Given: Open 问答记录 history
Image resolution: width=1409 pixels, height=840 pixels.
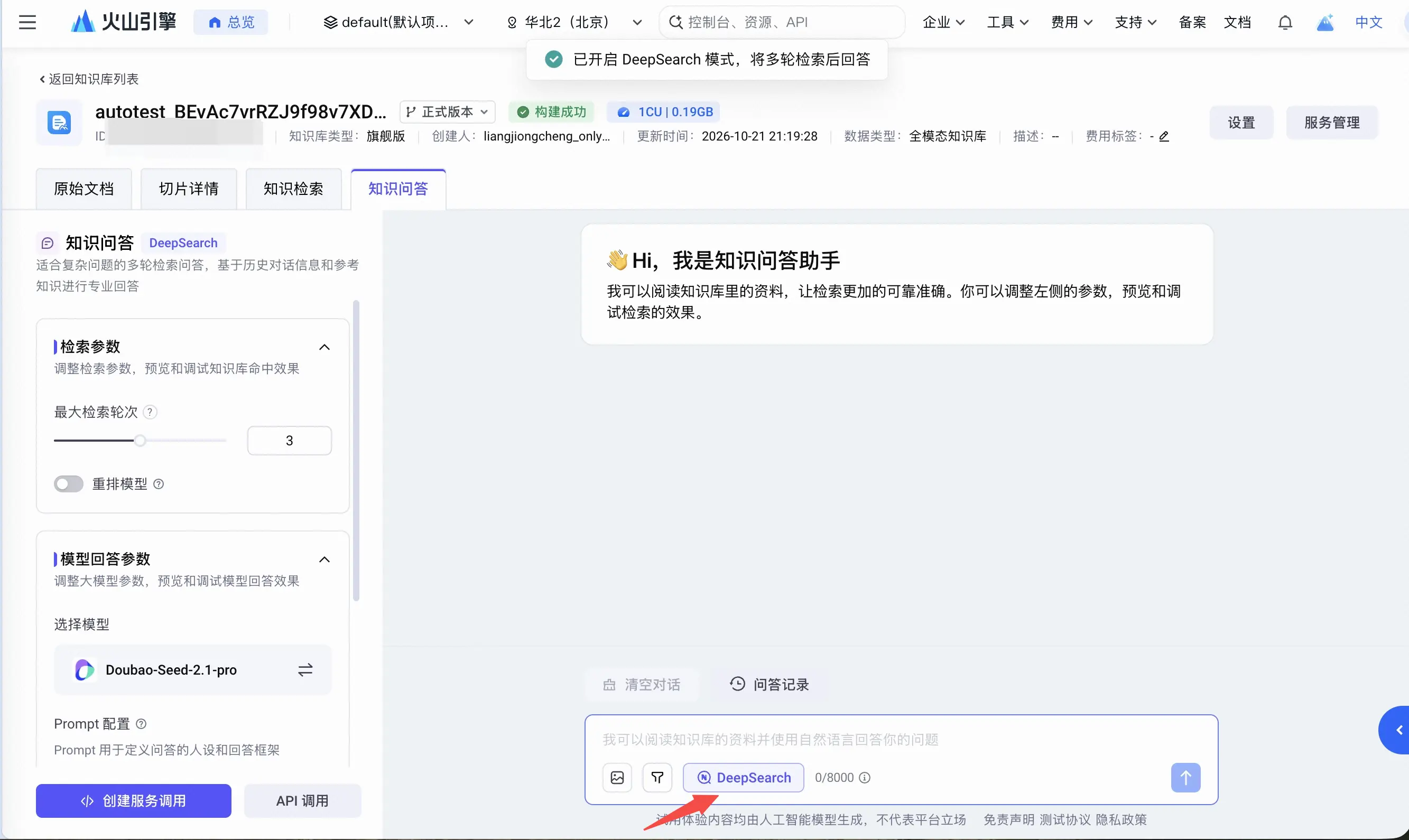Looking at the screenshot, I should point(770,684).
